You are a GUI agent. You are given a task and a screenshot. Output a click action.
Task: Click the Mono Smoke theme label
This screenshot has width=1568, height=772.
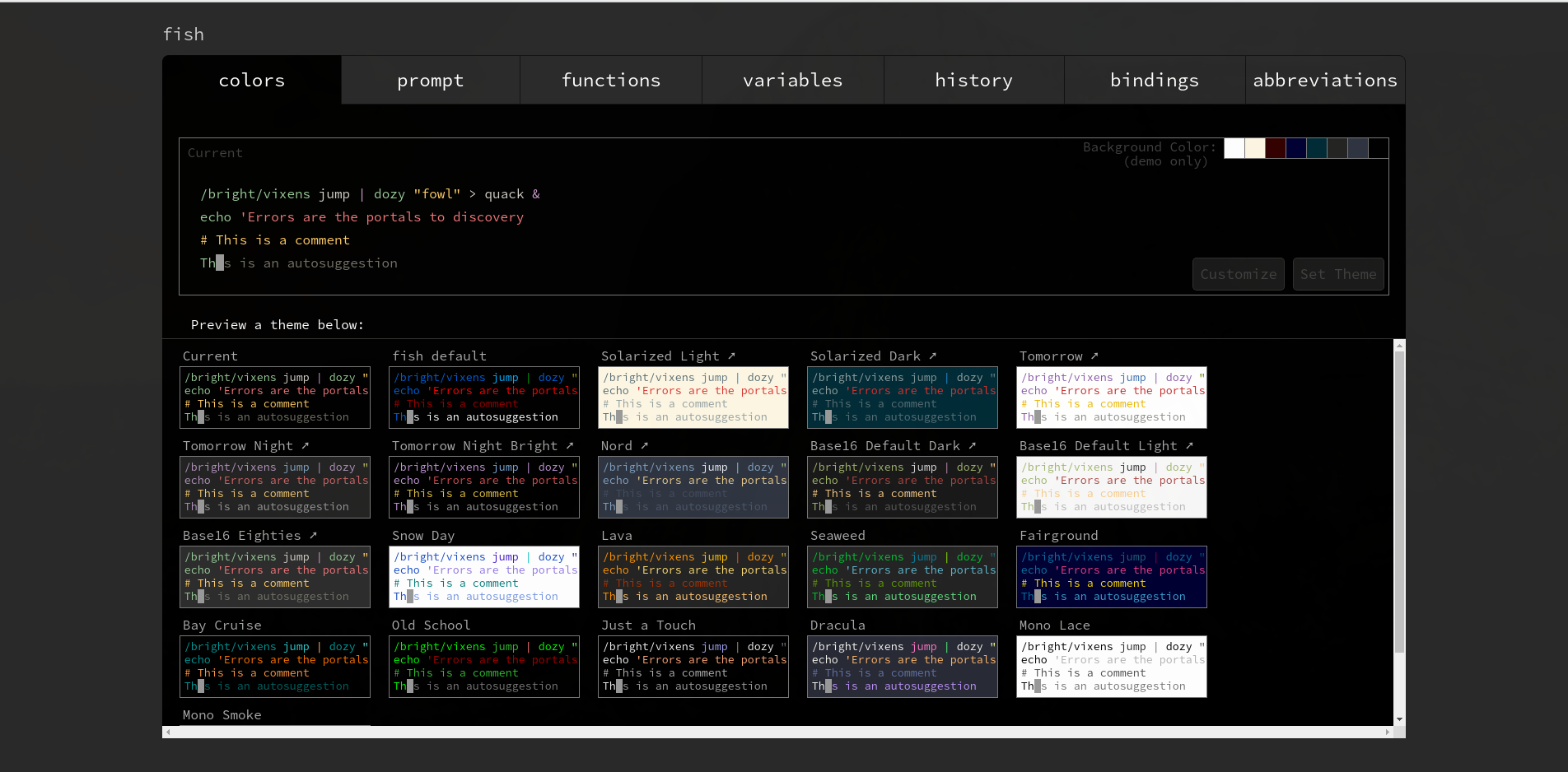click(x=222, y=714)
